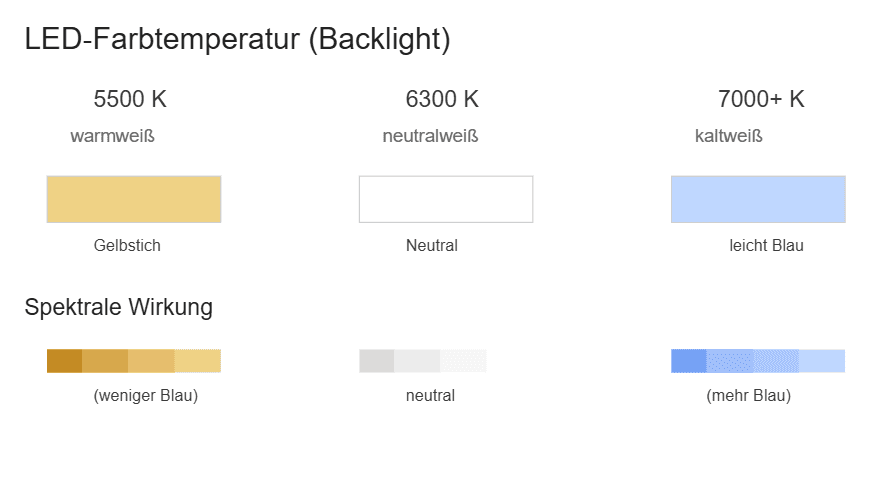This screenshot has width=872, height=487.
Task: Select the "neutralweiß" label
Action: tap(430, 136)
